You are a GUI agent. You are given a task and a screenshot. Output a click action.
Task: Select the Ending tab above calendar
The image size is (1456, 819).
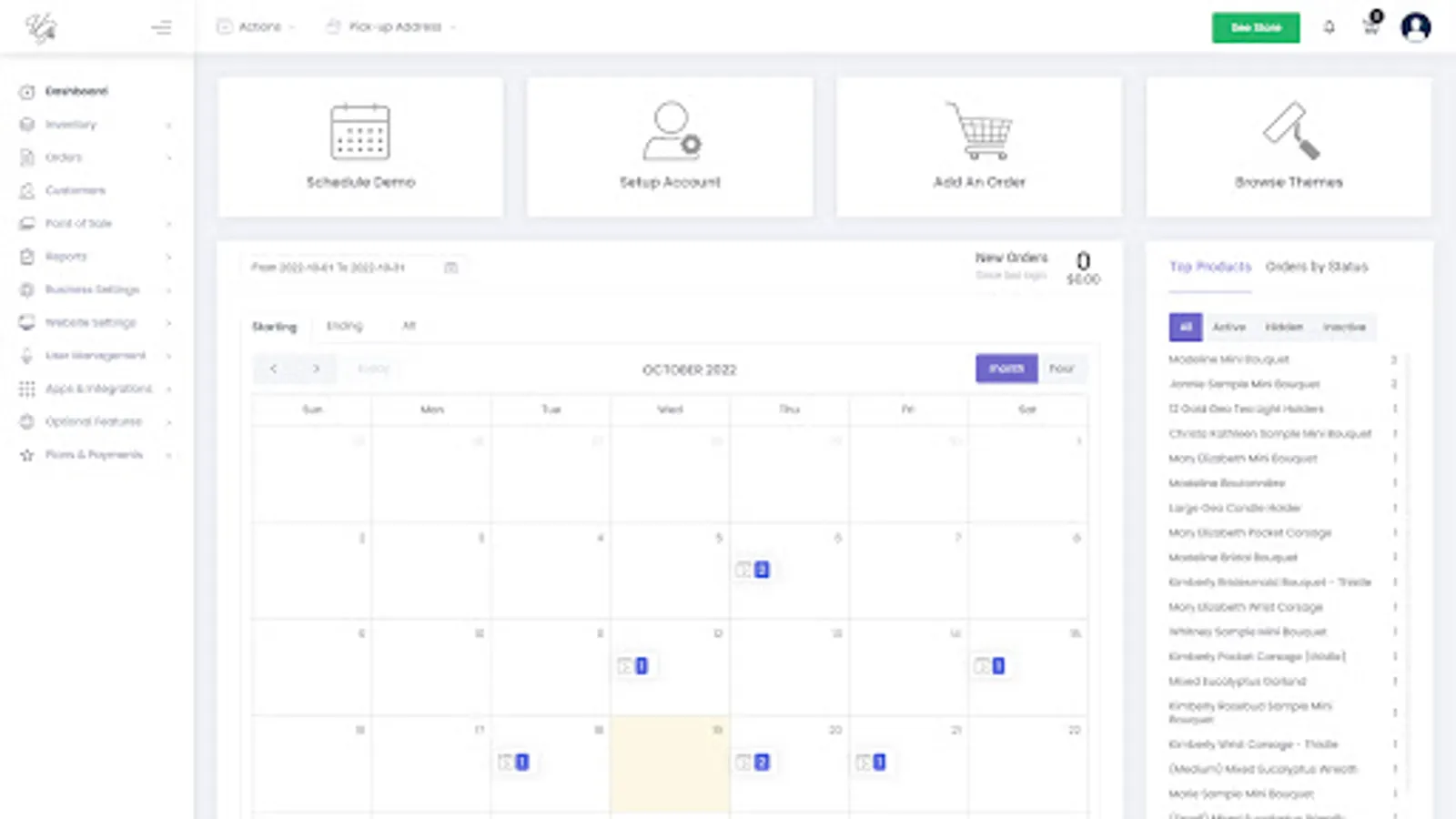344,326
